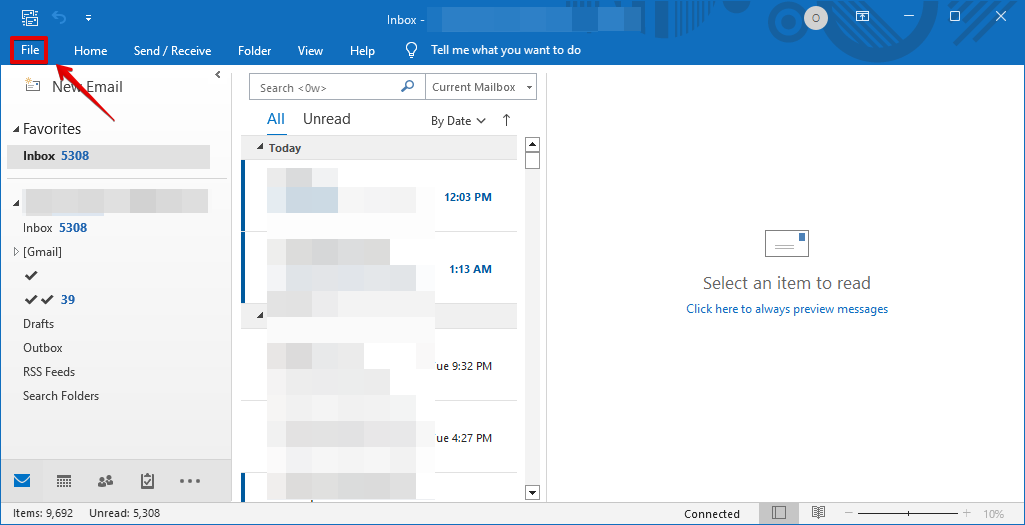Open Ribbon Display Options icon
The image size is (1025, 525).
(862, 16)
